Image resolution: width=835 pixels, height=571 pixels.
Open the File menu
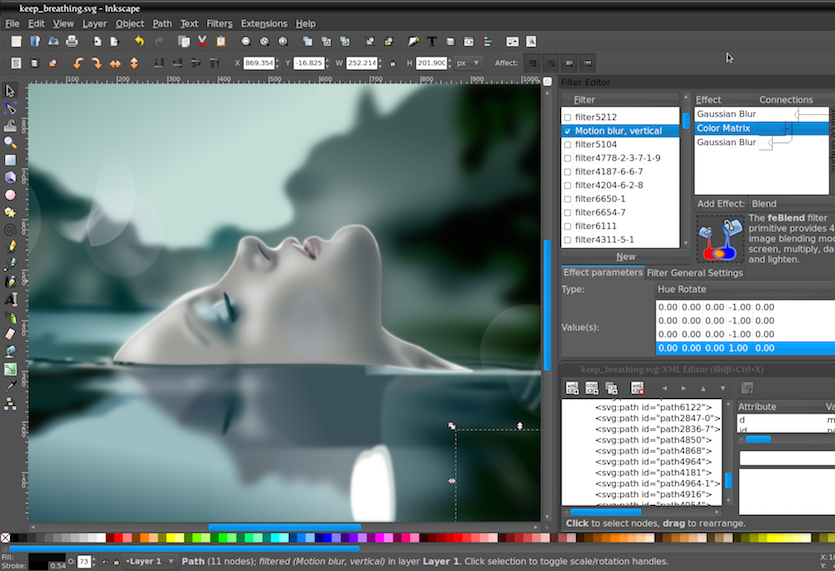pos(12,23)
